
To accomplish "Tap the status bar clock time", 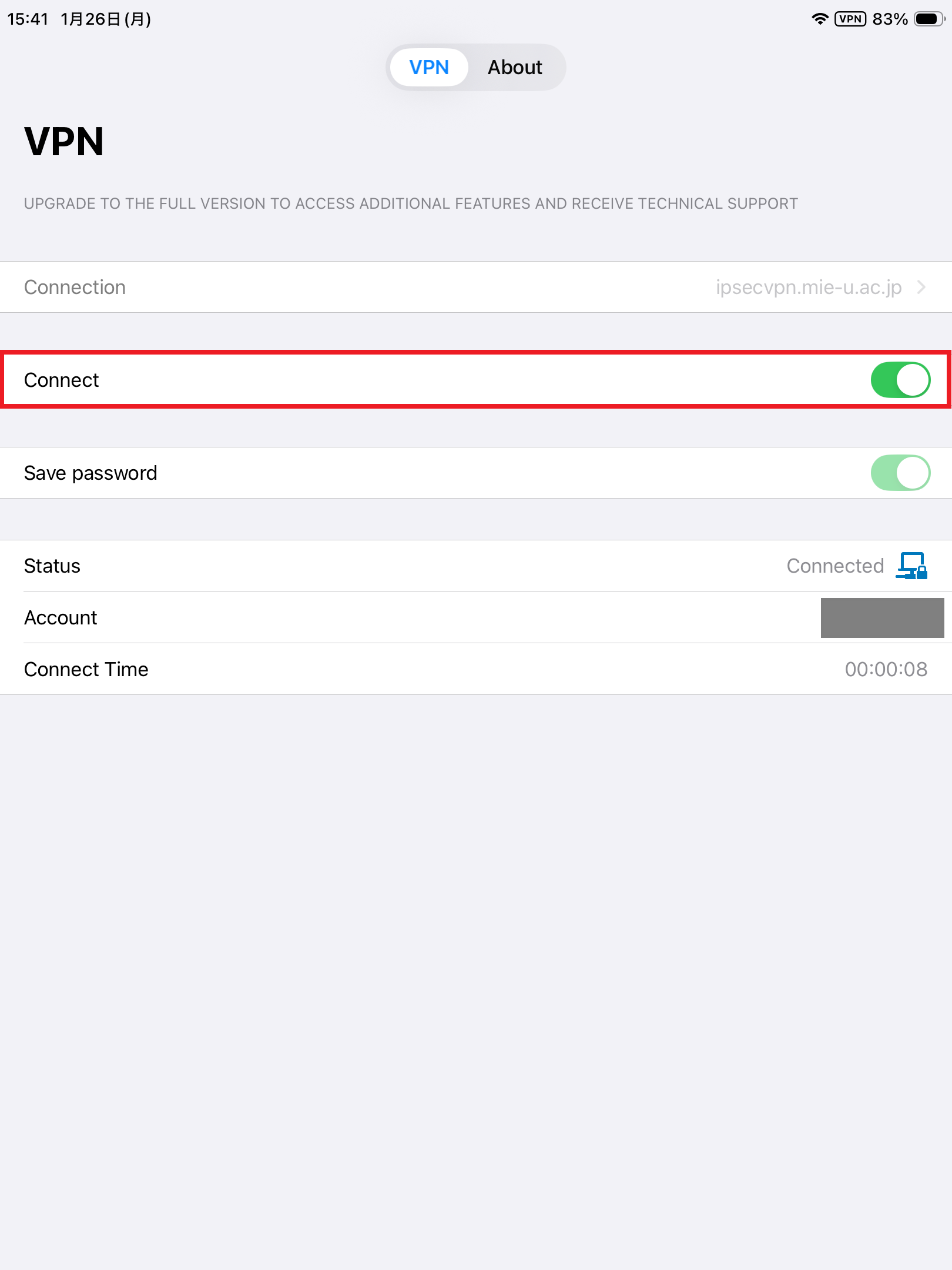I will coord(28,19).
